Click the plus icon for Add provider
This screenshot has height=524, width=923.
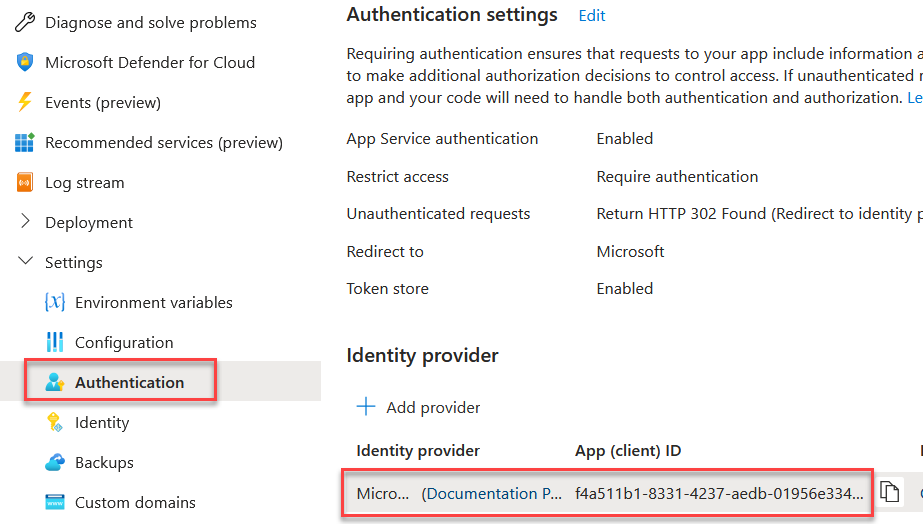[x=366, y=406]
